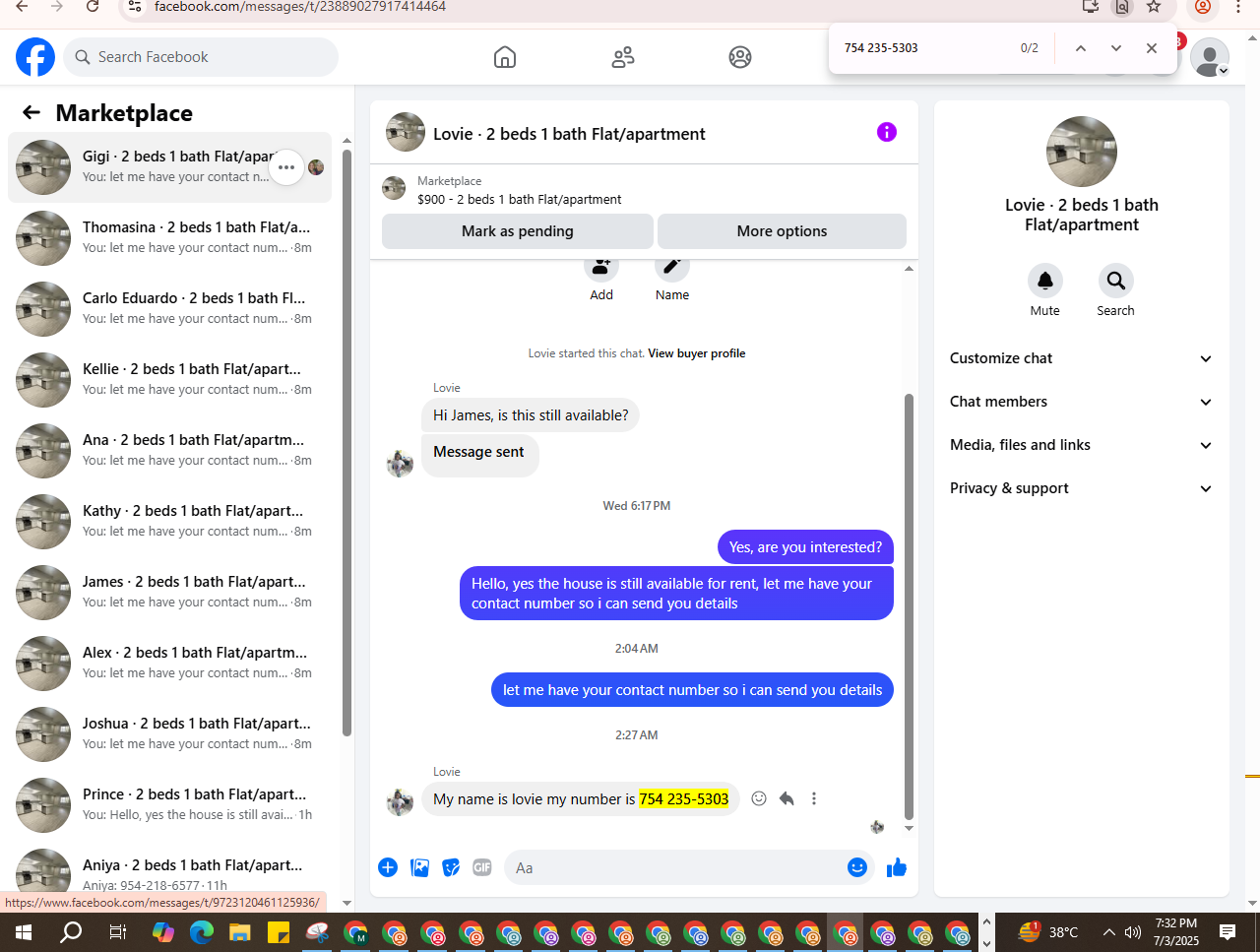Open Alex conversation

169,664
